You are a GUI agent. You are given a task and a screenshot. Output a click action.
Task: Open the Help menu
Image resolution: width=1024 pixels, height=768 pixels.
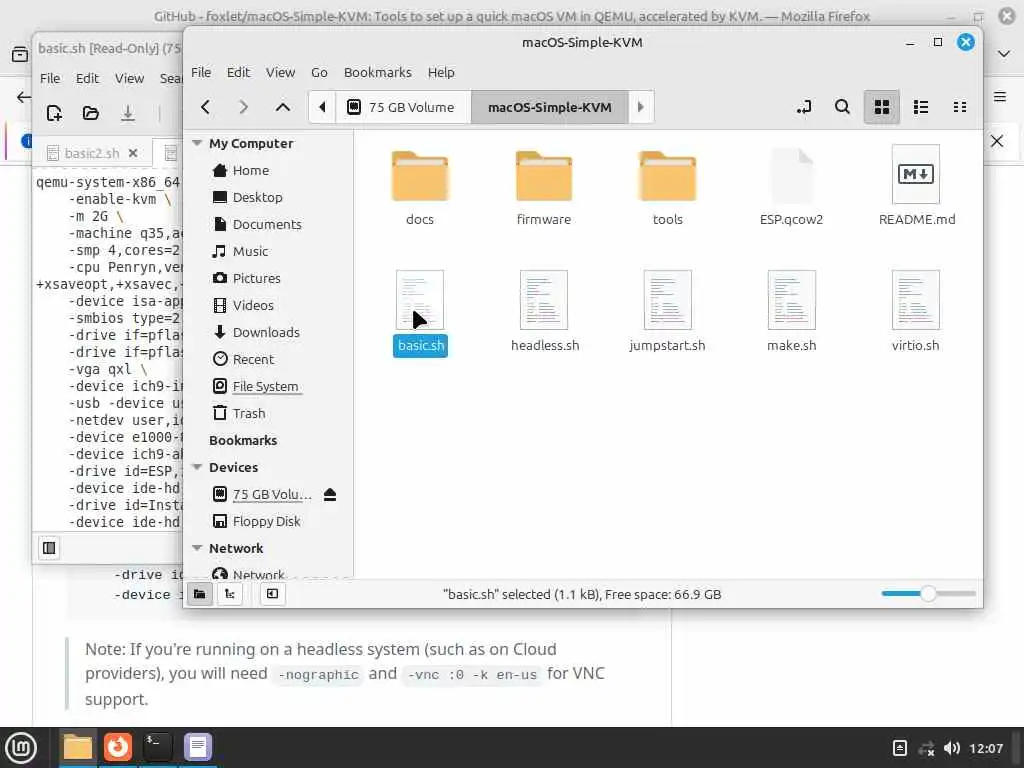[x=441, y=72]
